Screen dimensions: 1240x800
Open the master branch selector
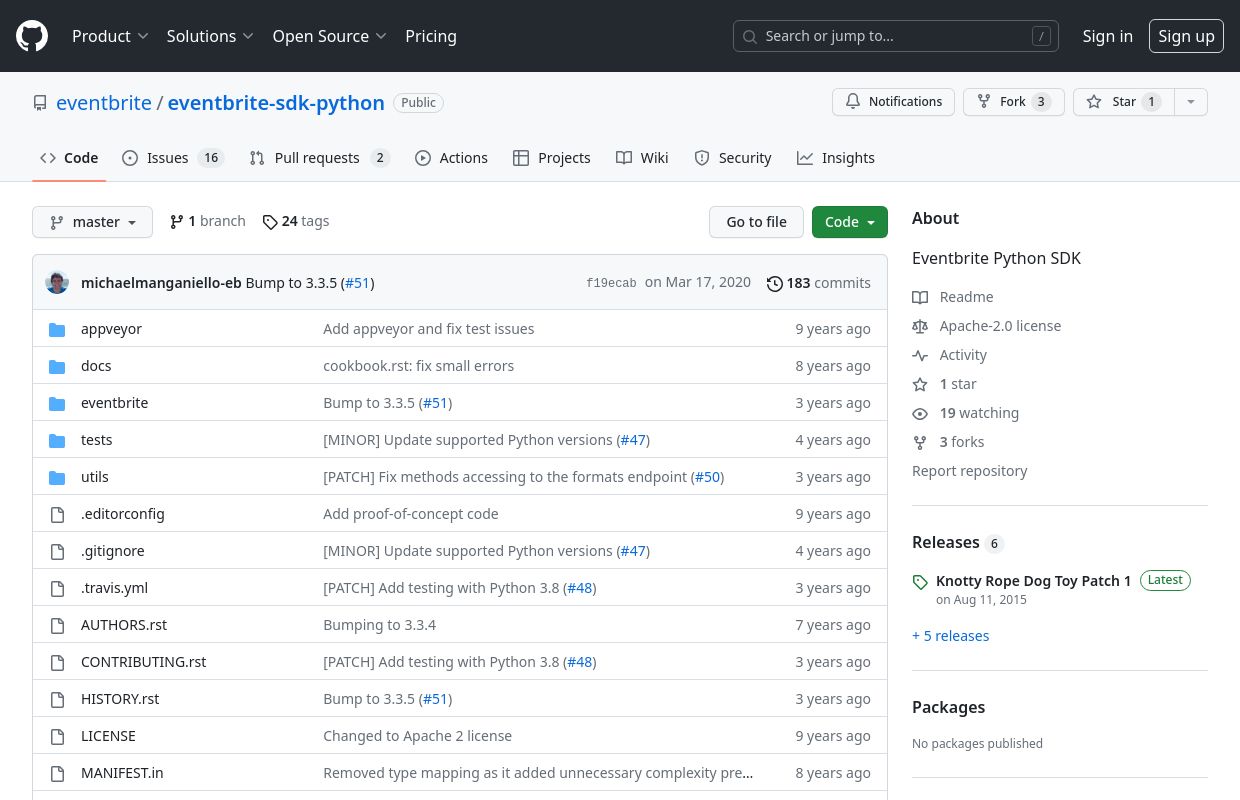(92, 222)
